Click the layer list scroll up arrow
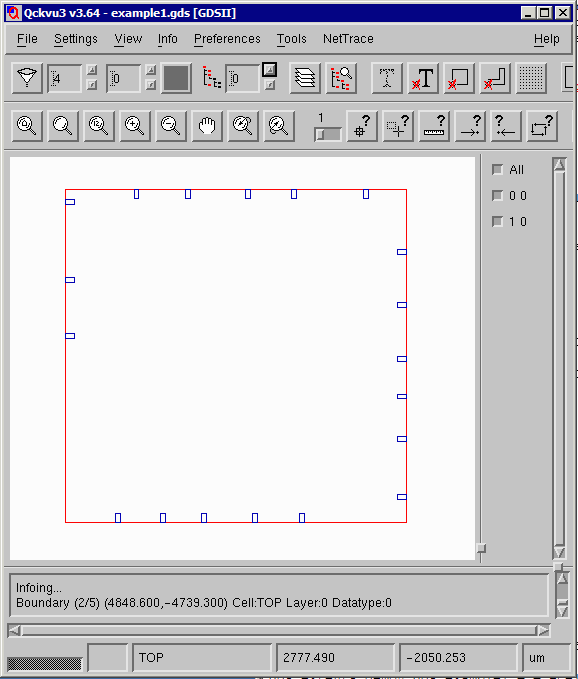 [x=559, y=165]
